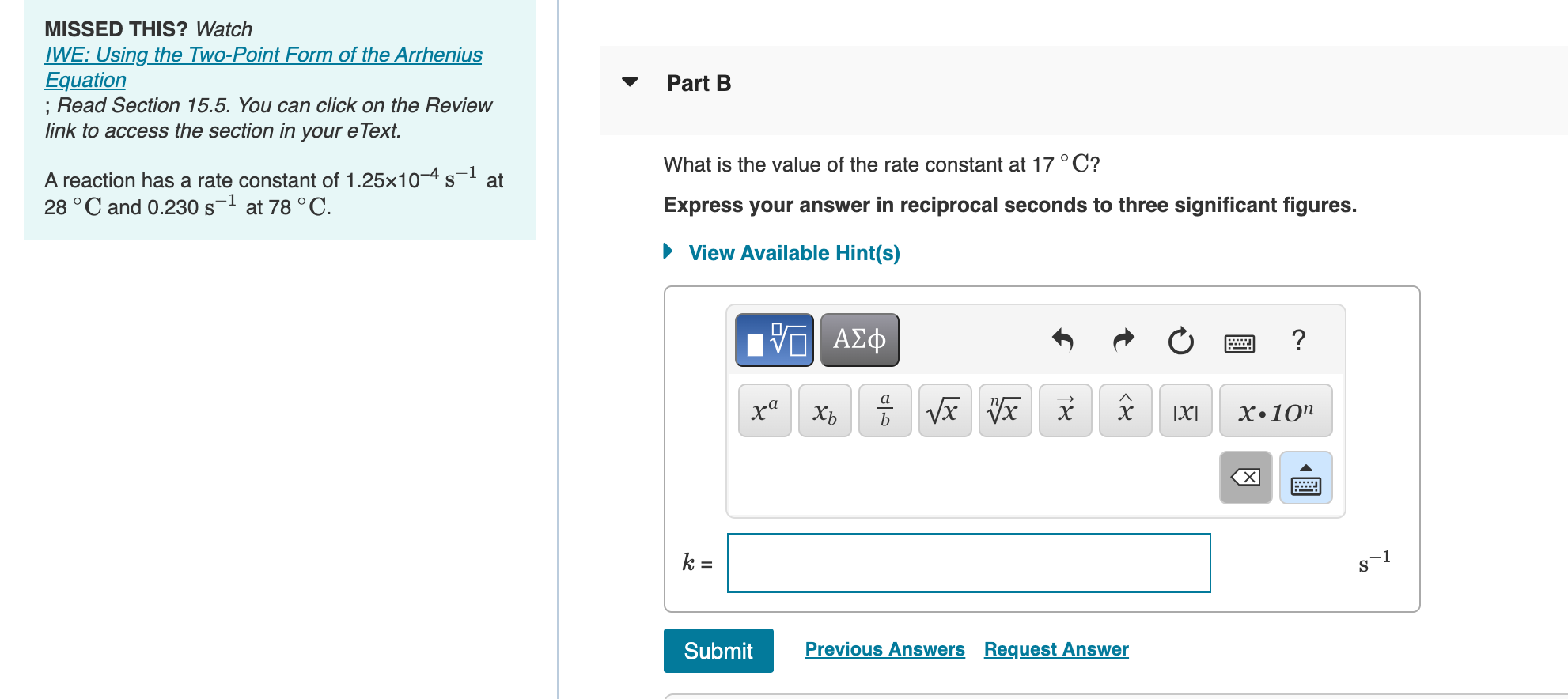Insert an nth root template
The image size is (1568, 699).
coord(1005,410)
